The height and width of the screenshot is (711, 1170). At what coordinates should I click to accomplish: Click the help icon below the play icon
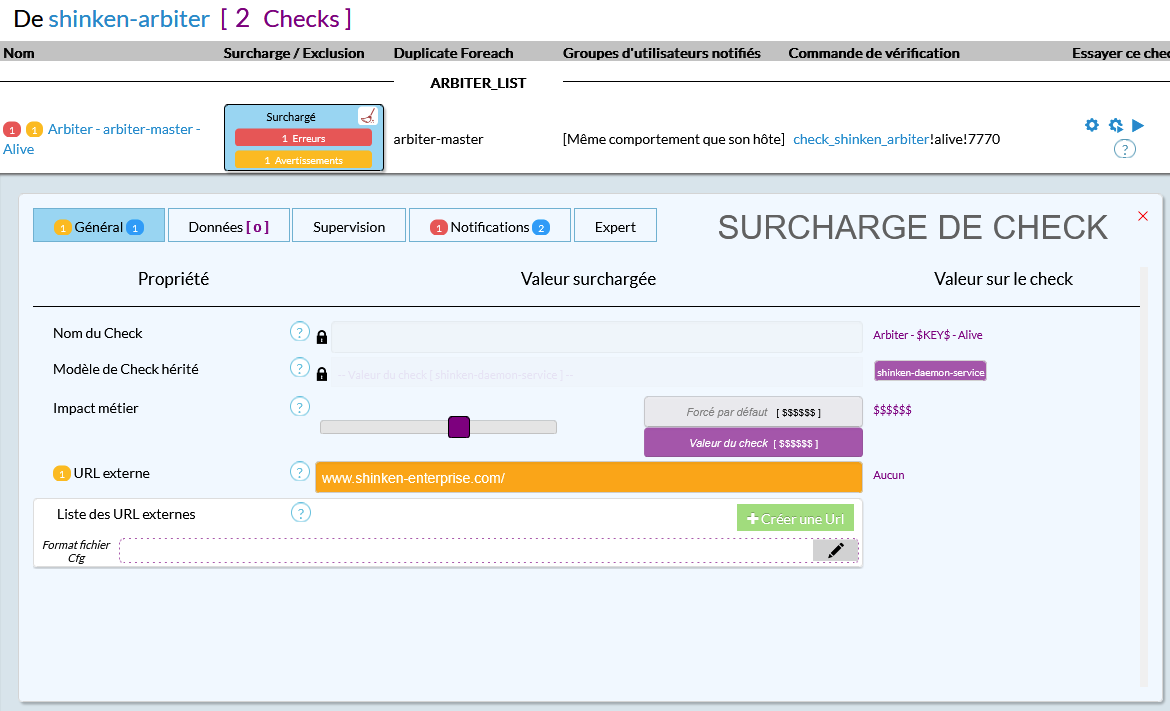coord(1125,149)
